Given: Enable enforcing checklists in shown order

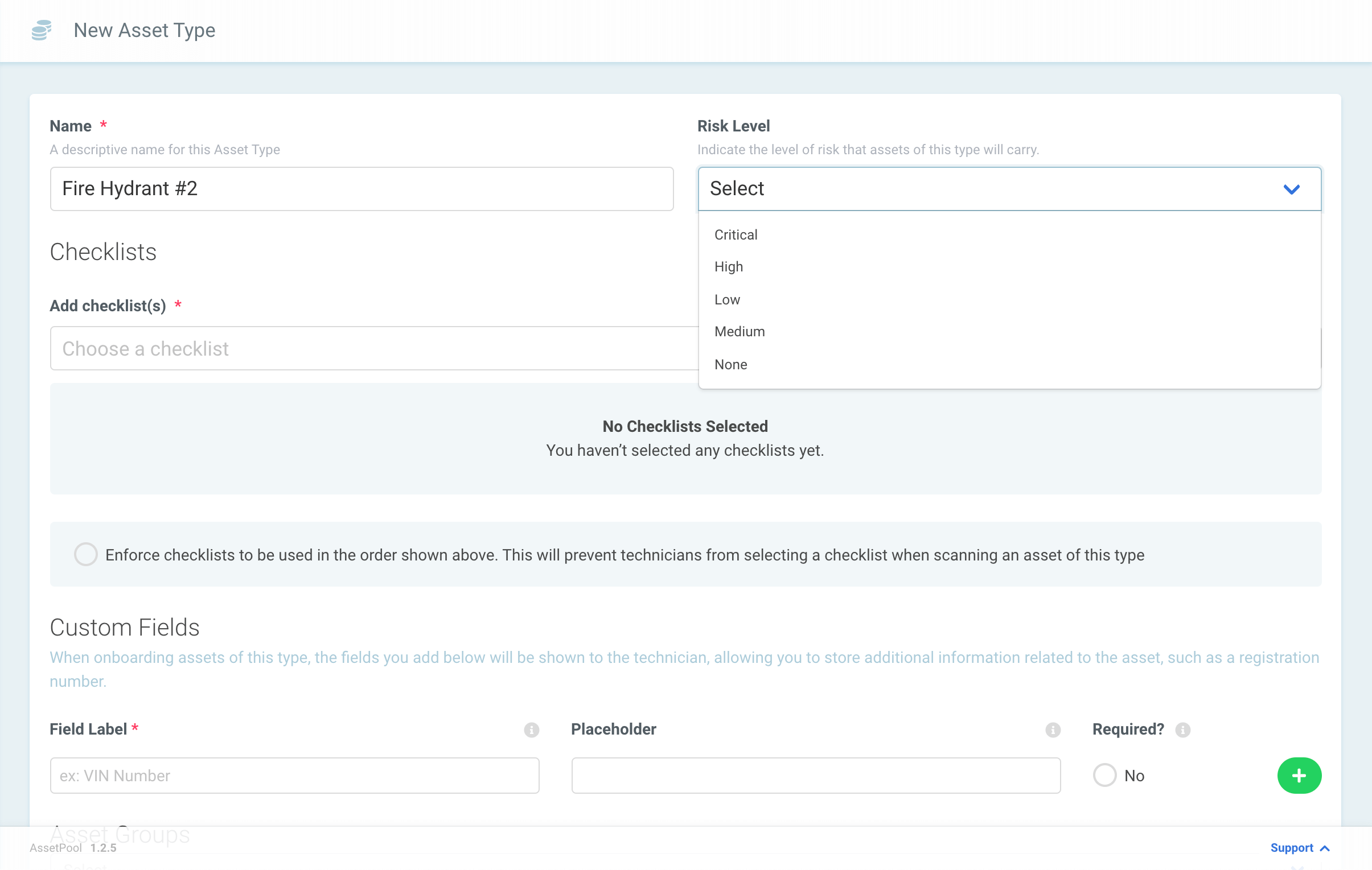Looking at the screenshot, I should 85,554.
